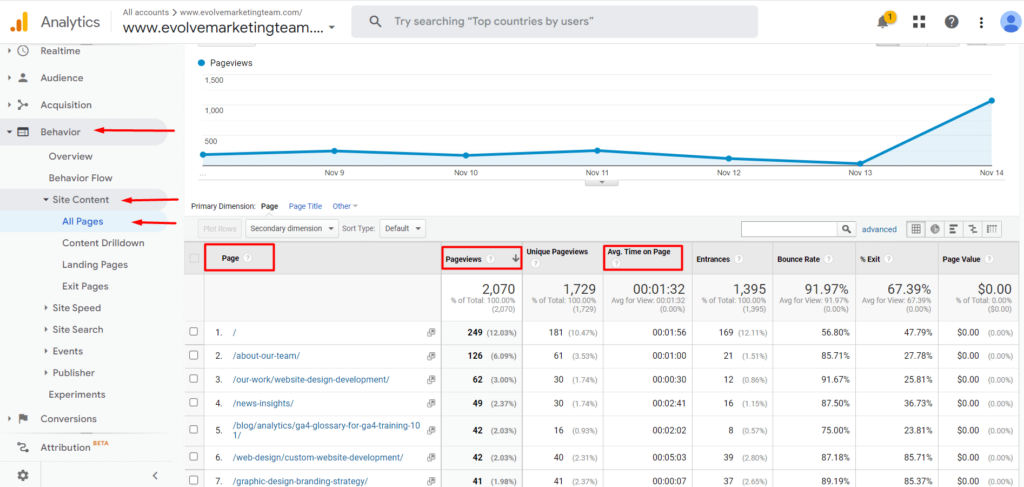Open the /web-design/custom-website-development/ link
This screenshot has height=487, width=1024.
pyautogui.click(x=318, y=457)
